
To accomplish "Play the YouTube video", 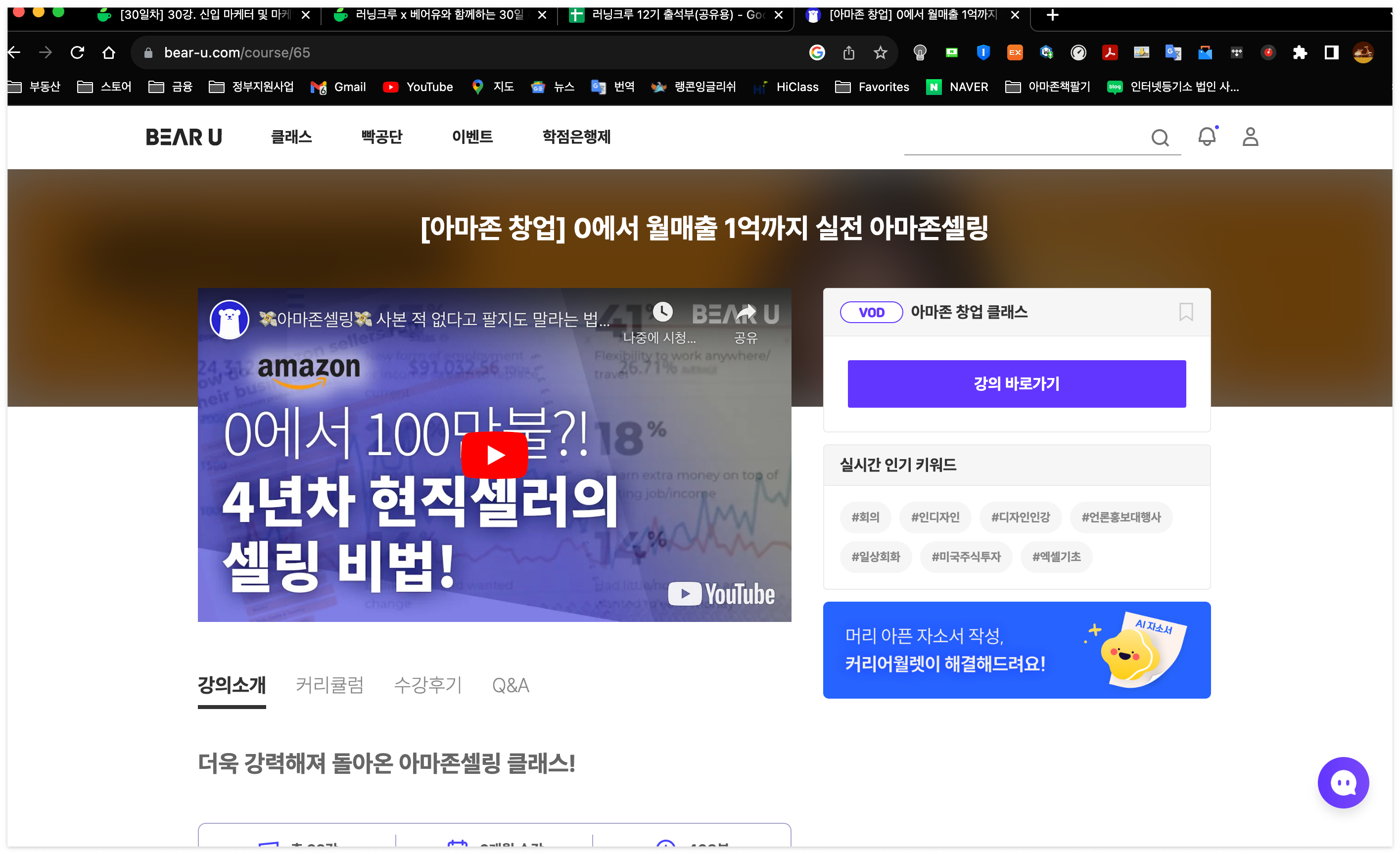I will 494,455.
